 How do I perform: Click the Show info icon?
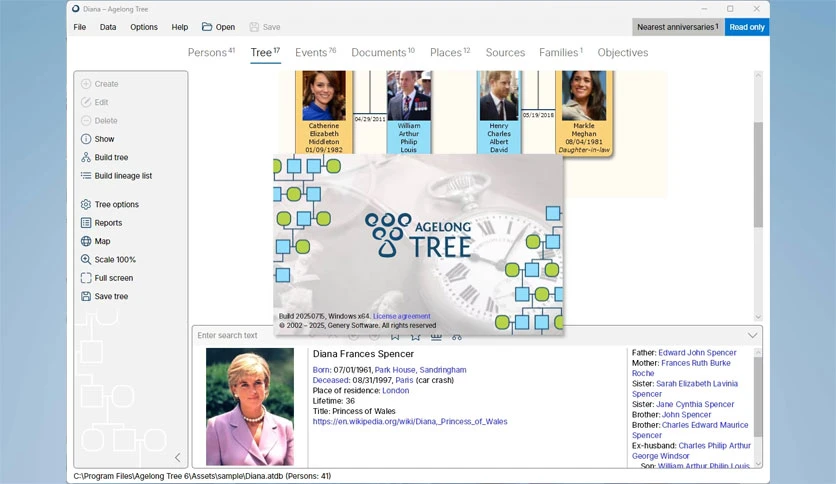point(86,139)
